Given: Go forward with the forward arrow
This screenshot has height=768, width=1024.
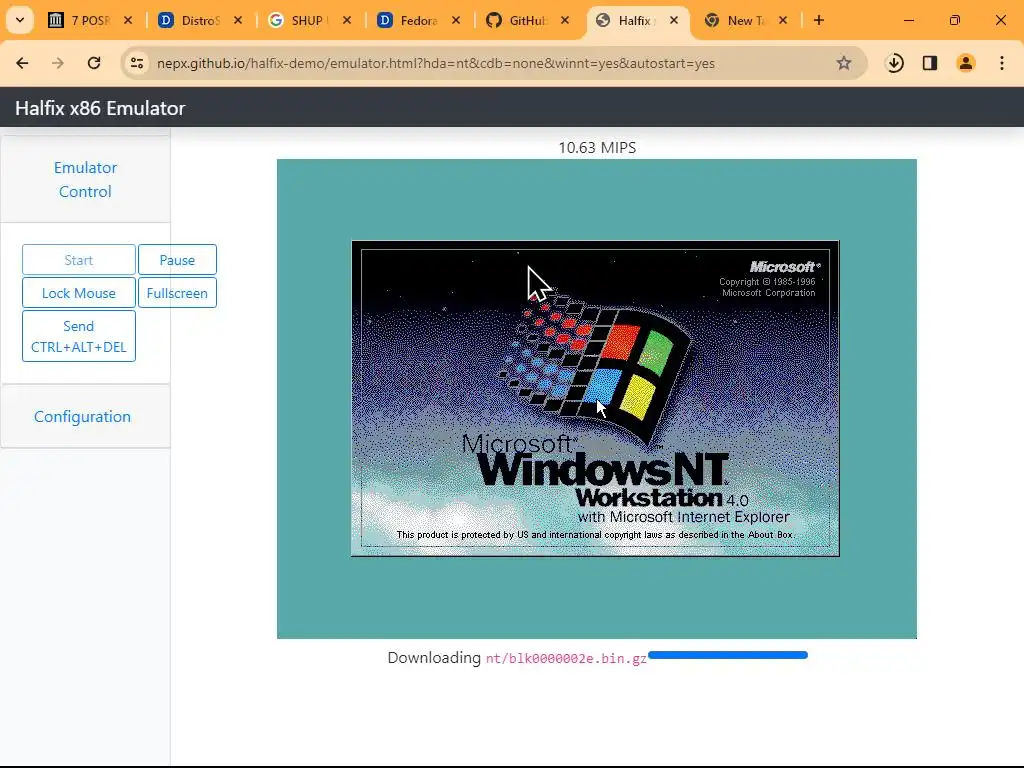Looking at the screenshot, I should (x=57, y=63).
